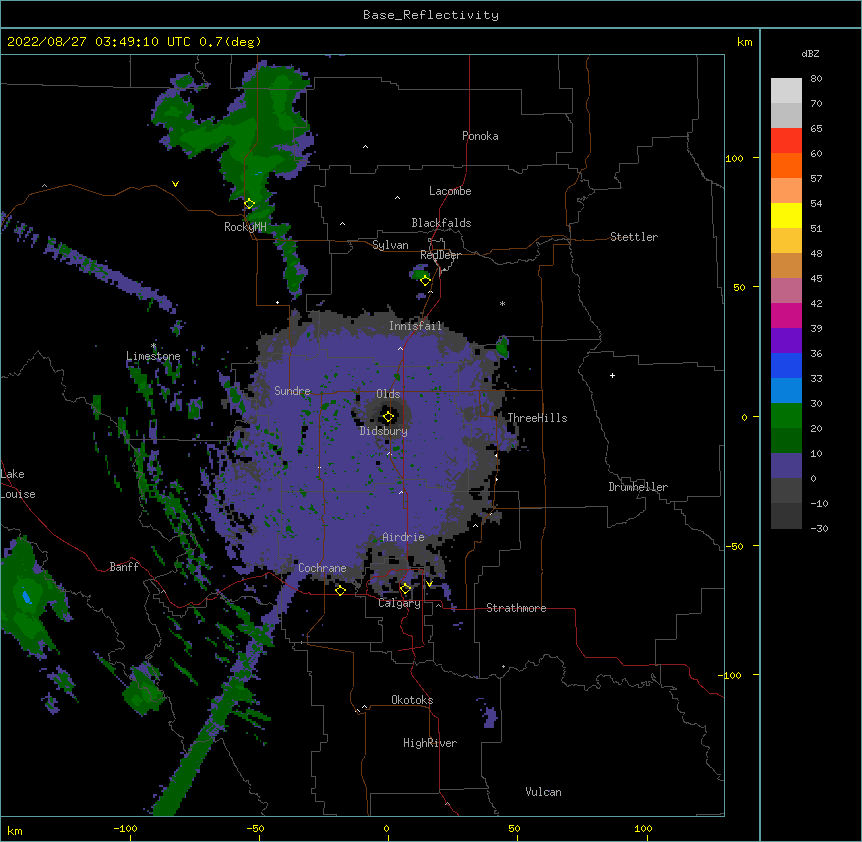The image size is (862, 842).
Task: Click the yellow diamond marker above Calgary label
Action: 405,589
